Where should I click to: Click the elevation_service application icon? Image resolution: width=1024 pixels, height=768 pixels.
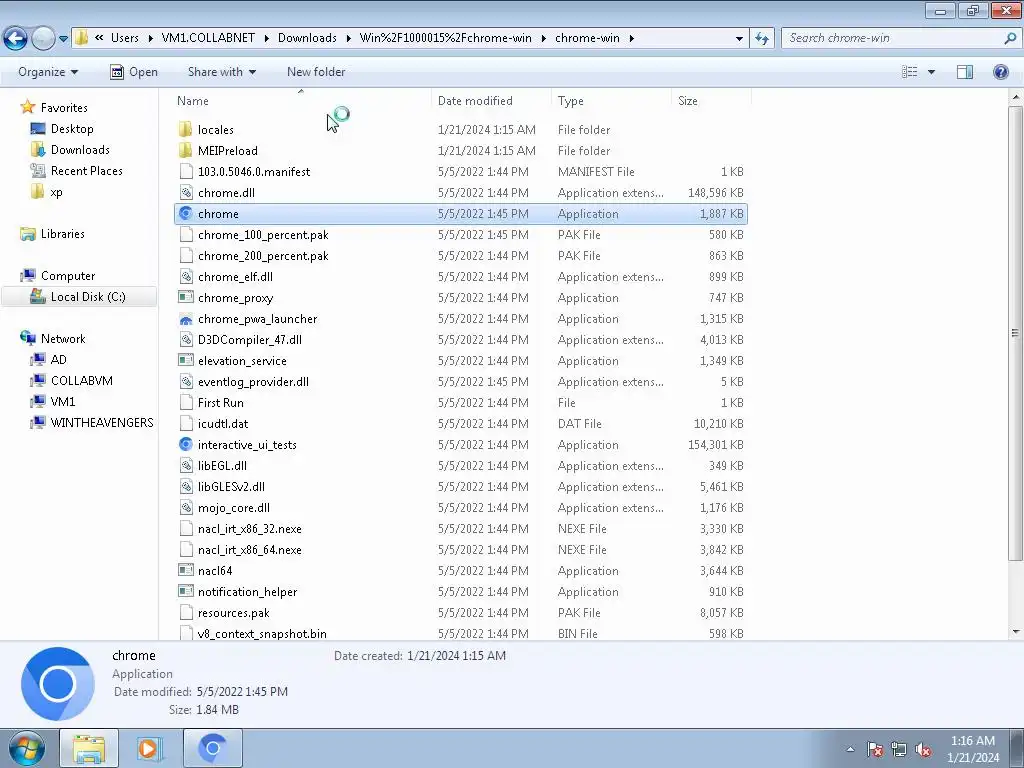186,360
